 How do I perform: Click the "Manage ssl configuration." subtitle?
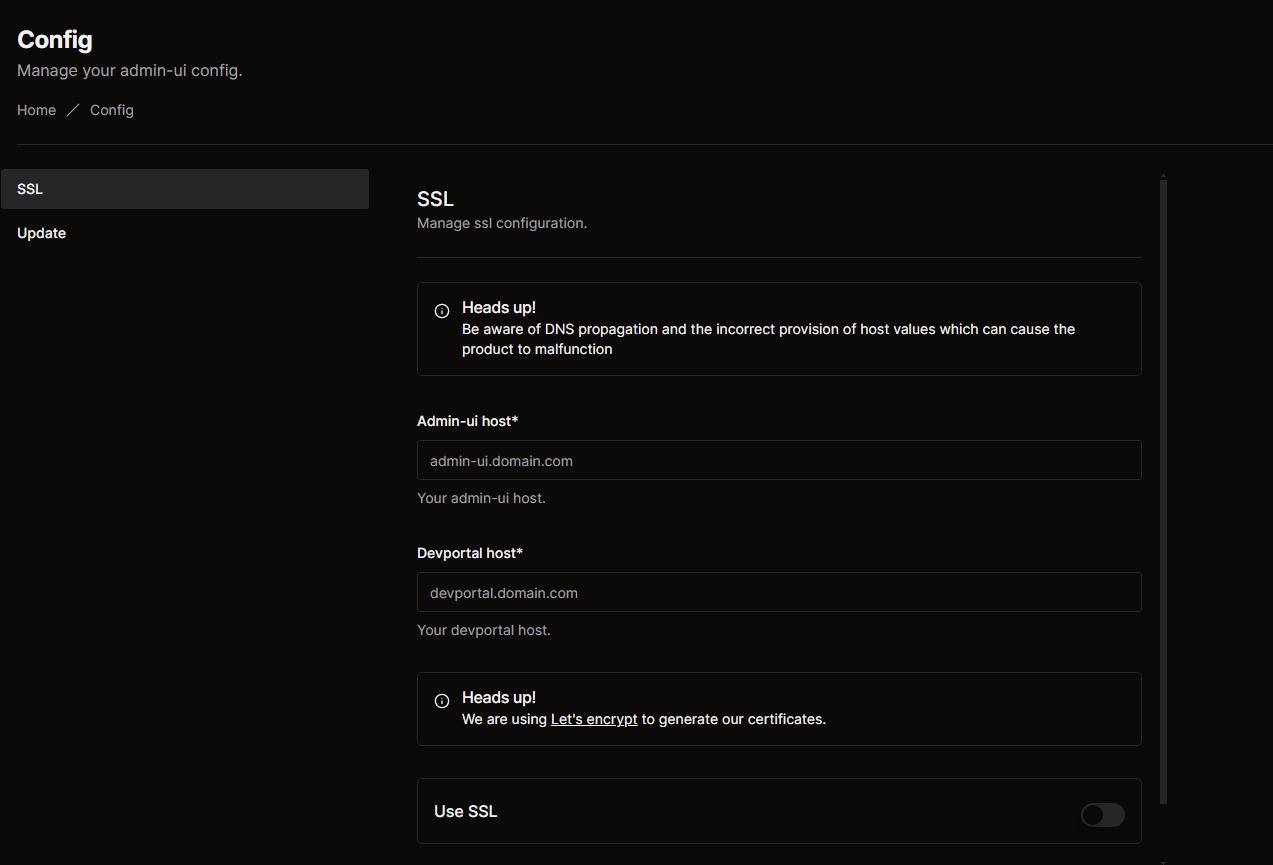(501, 223)
